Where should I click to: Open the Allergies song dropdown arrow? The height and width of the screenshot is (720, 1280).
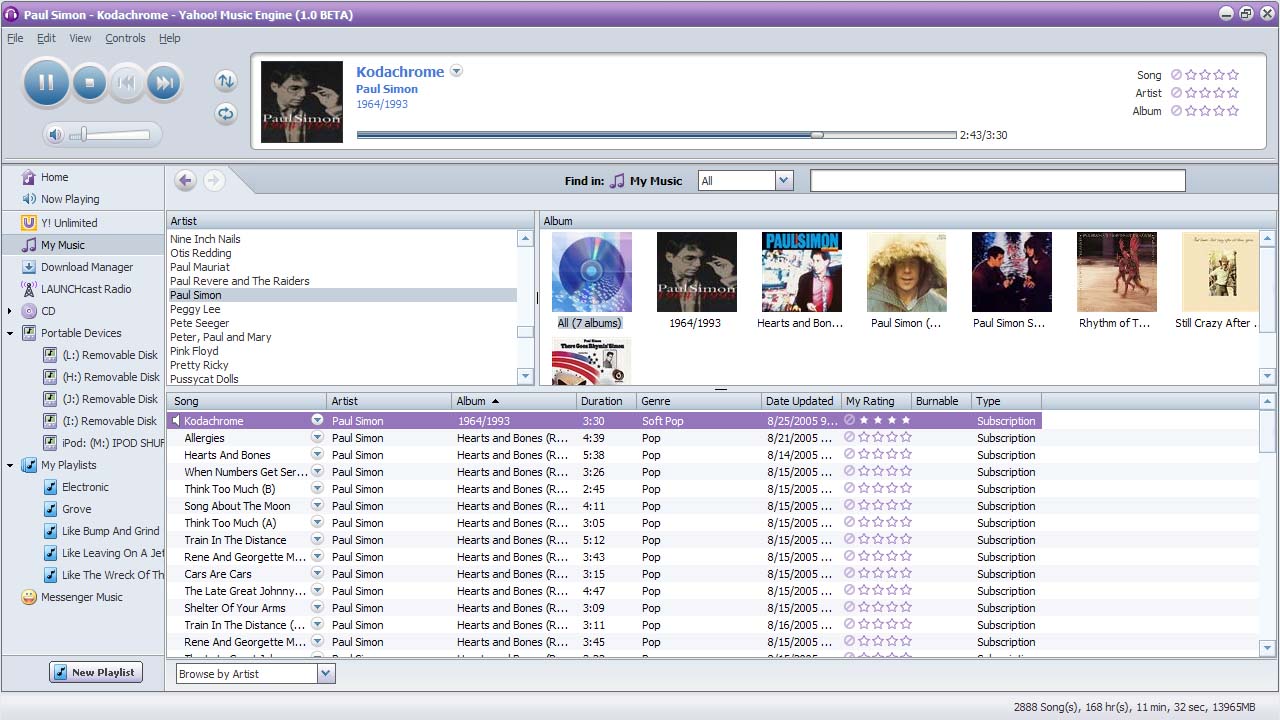point(317,438)
